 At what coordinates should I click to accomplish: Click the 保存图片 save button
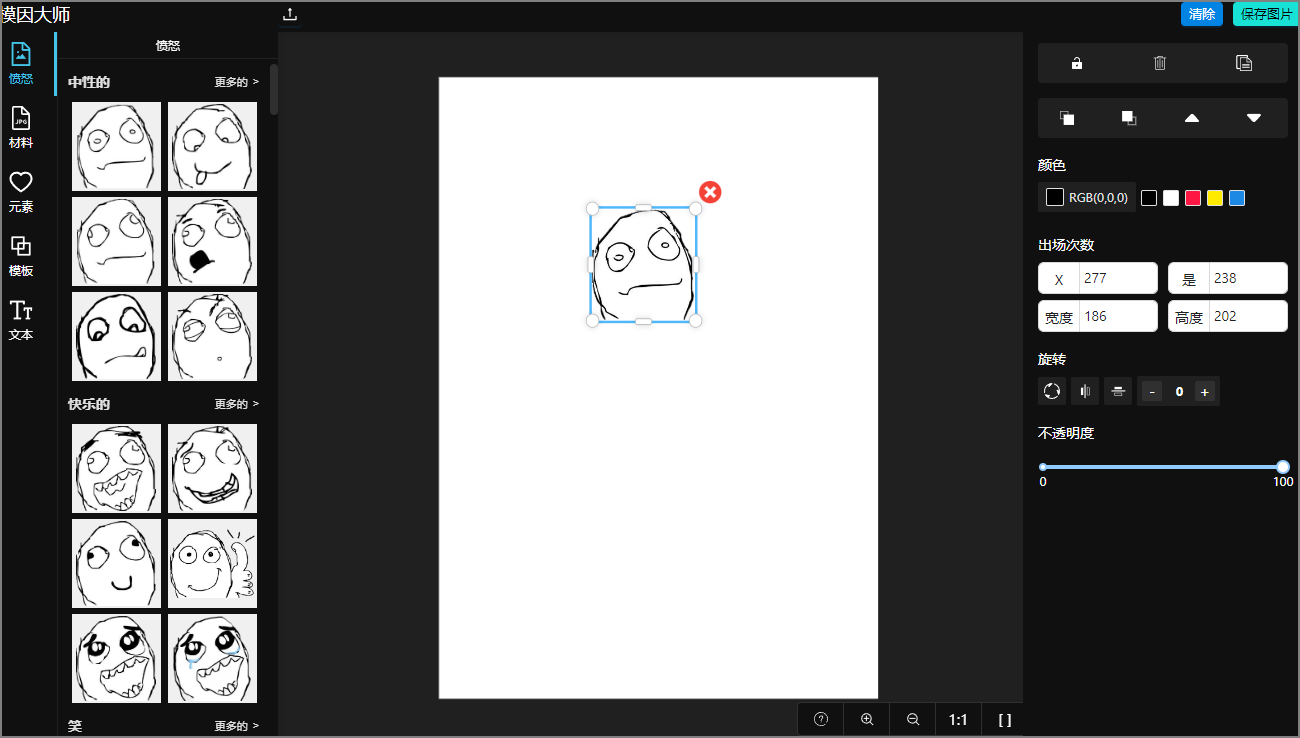point(1265,14)
